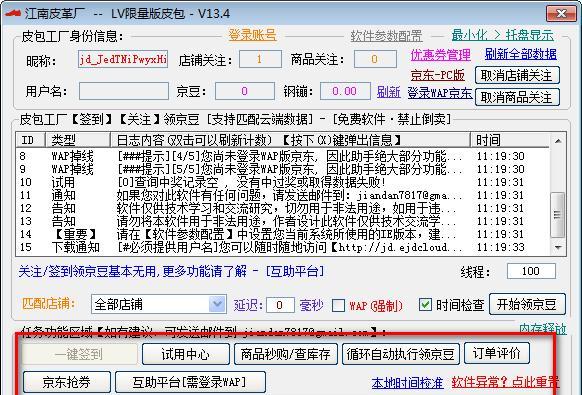Click the log list scroll down arrow
The width and height of the screenshot is (582, 395).
[558, 247]
